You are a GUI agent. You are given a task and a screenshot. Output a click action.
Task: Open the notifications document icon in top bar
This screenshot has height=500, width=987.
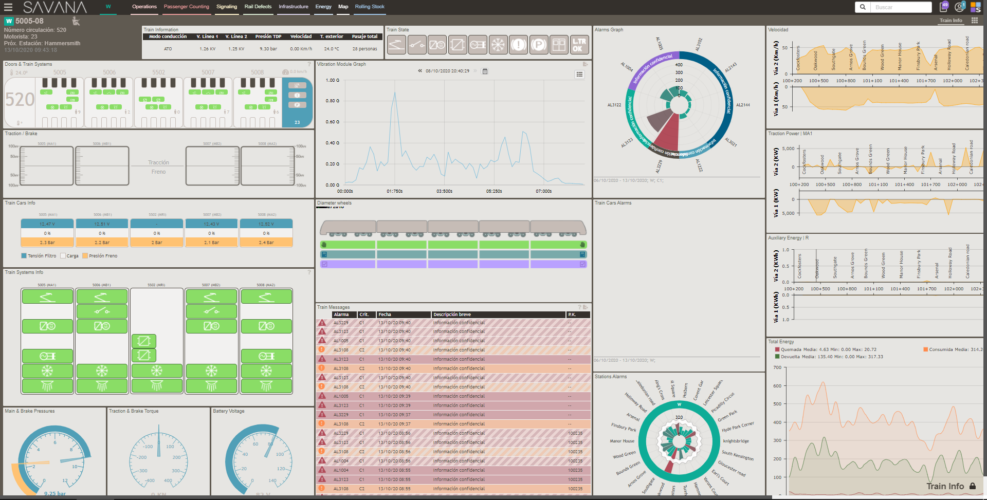(x=943, y=7)
